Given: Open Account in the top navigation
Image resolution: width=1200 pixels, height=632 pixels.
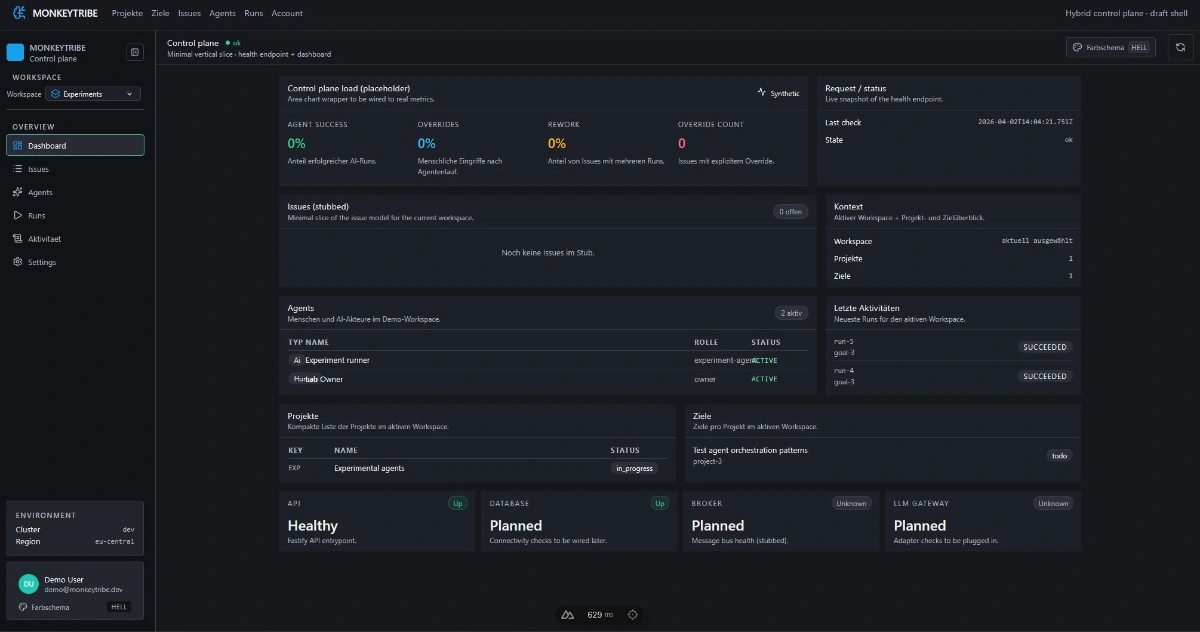Looking at the screenshot, I should pos(287,13).
